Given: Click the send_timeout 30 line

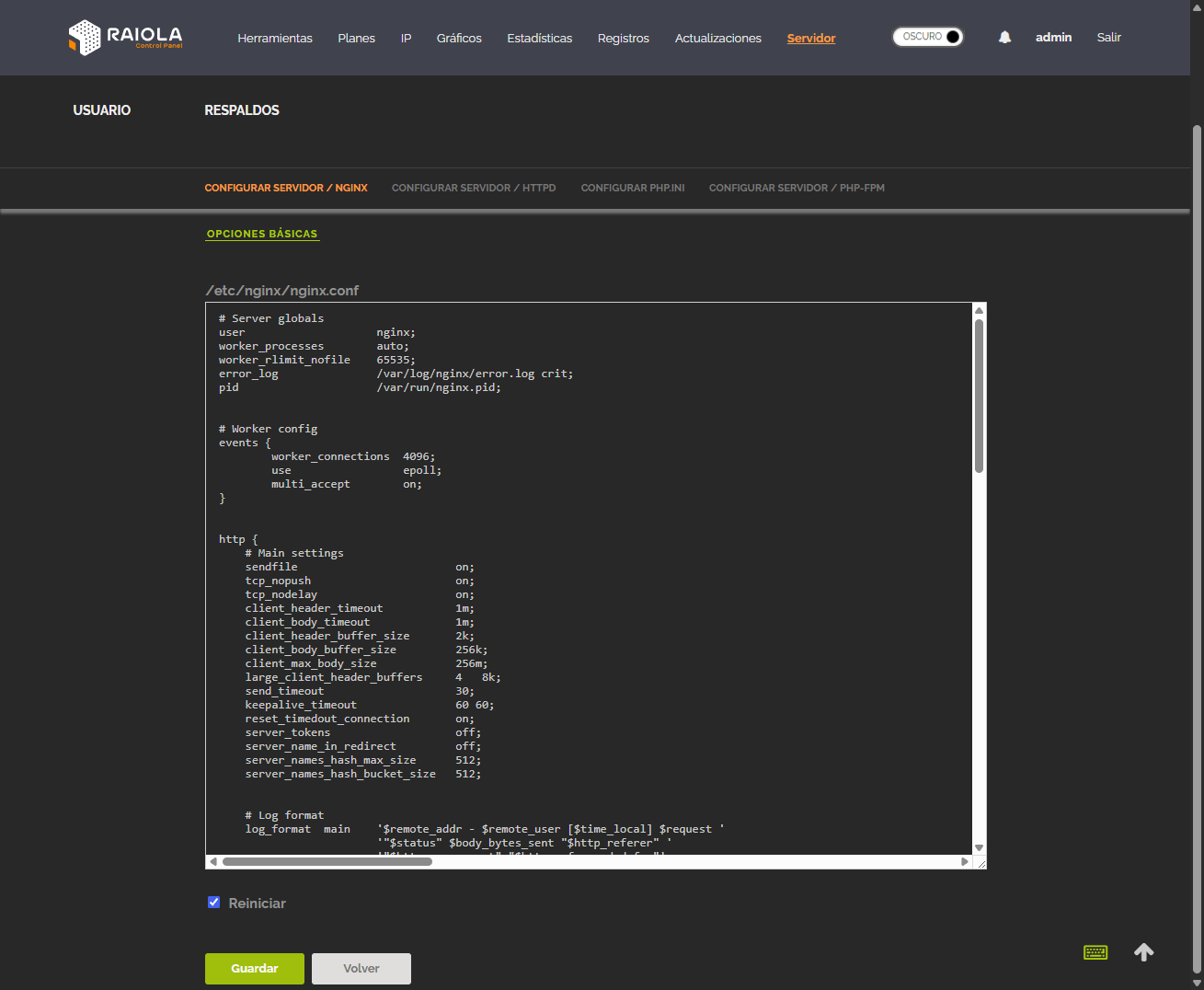Looking at the screenshot, I should (x=360, y=691).
